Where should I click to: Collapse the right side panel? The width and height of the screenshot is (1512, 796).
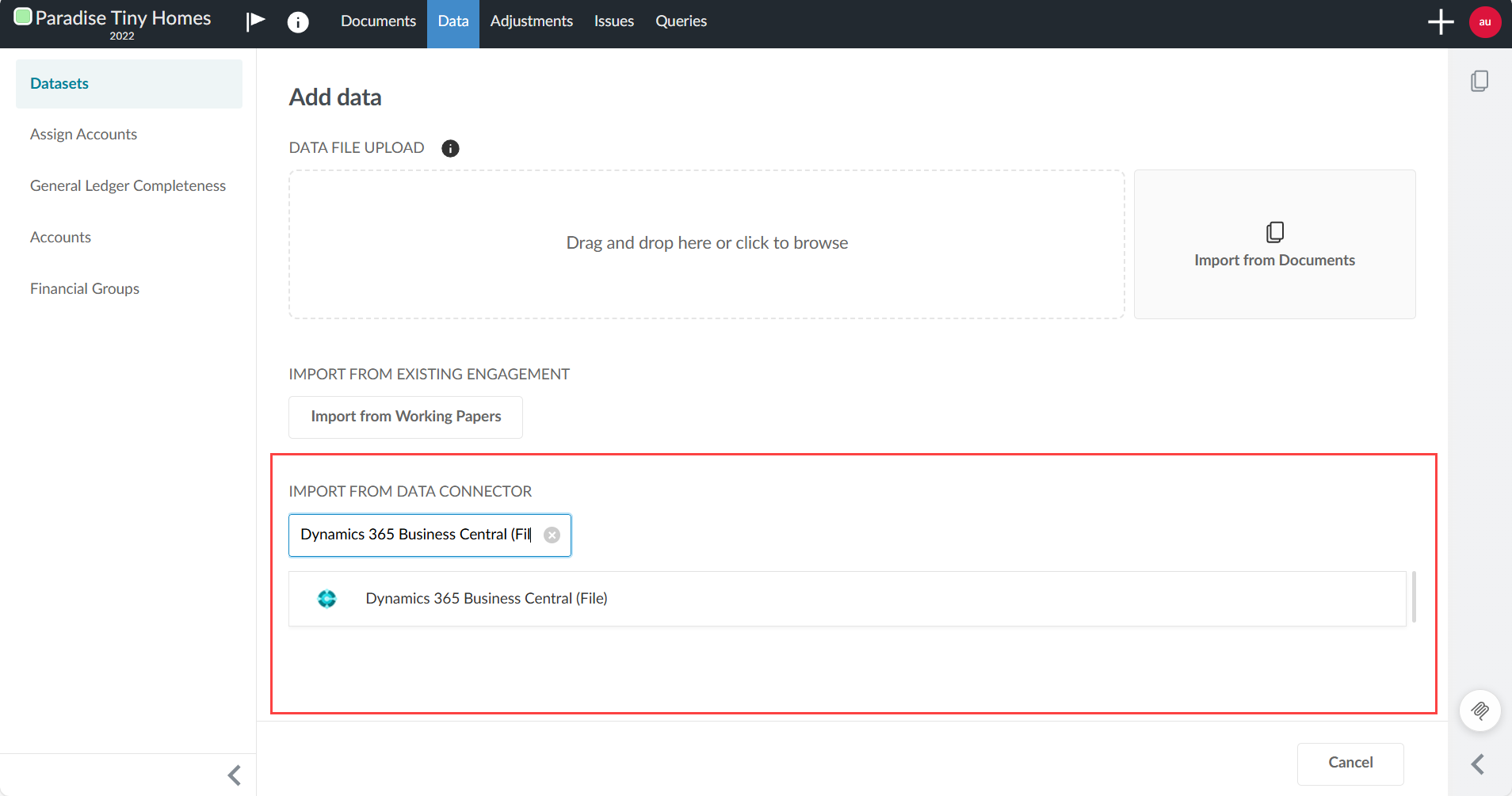point(1477,764)
